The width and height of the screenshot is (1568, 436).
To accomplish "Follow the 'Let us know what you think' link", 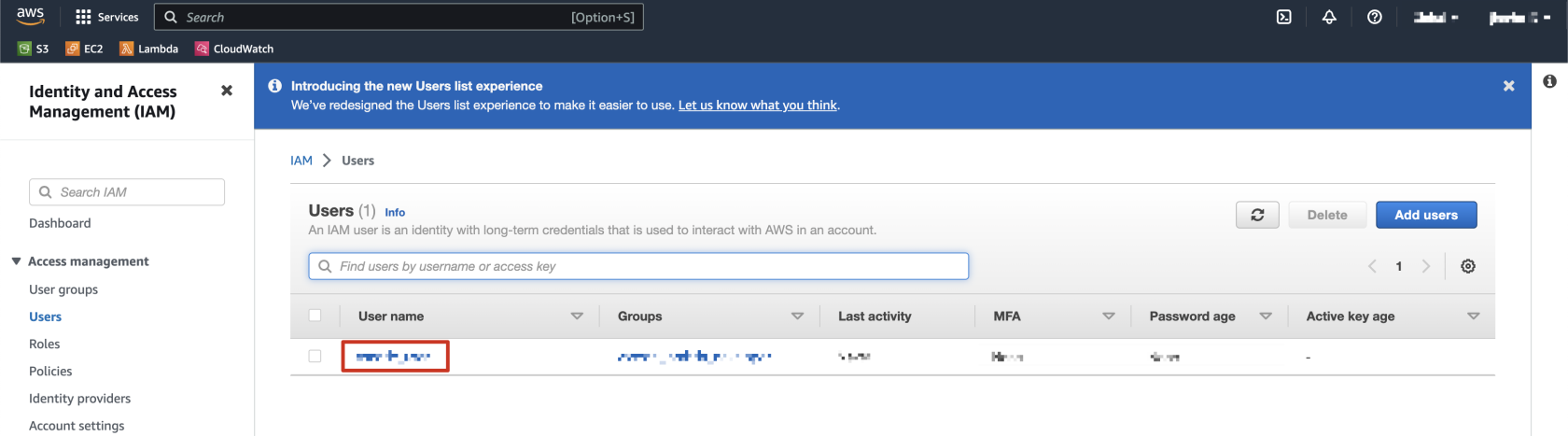I will 758,105.
